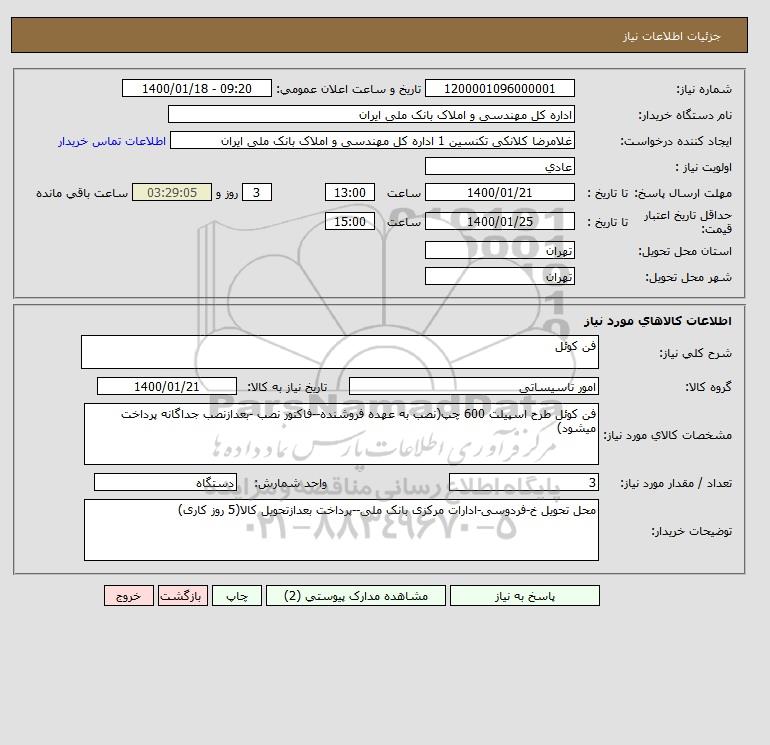Click unit field showing دستگاه
770x745 pixels.
(x=165, y=483)
